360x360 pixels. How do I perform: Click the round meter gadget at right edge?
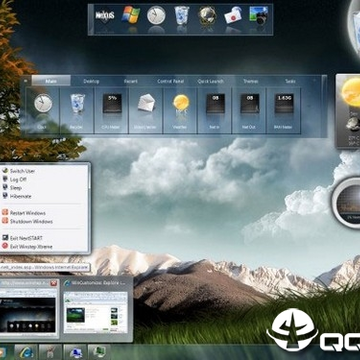347,202
